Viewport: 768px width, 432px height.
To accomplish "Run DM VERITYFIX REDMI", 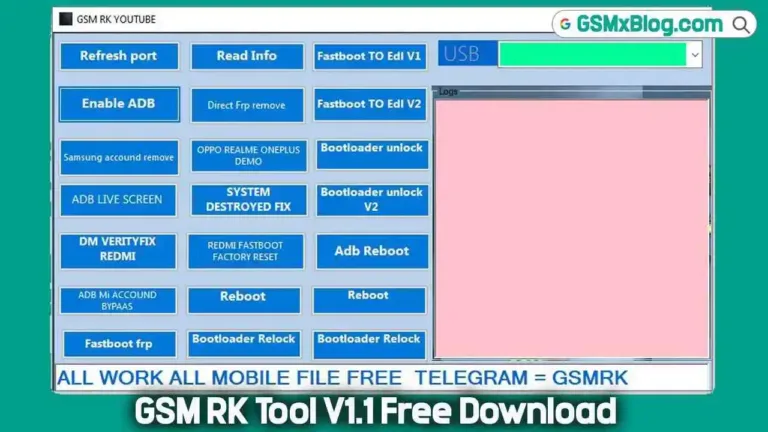I will [118, 251].
